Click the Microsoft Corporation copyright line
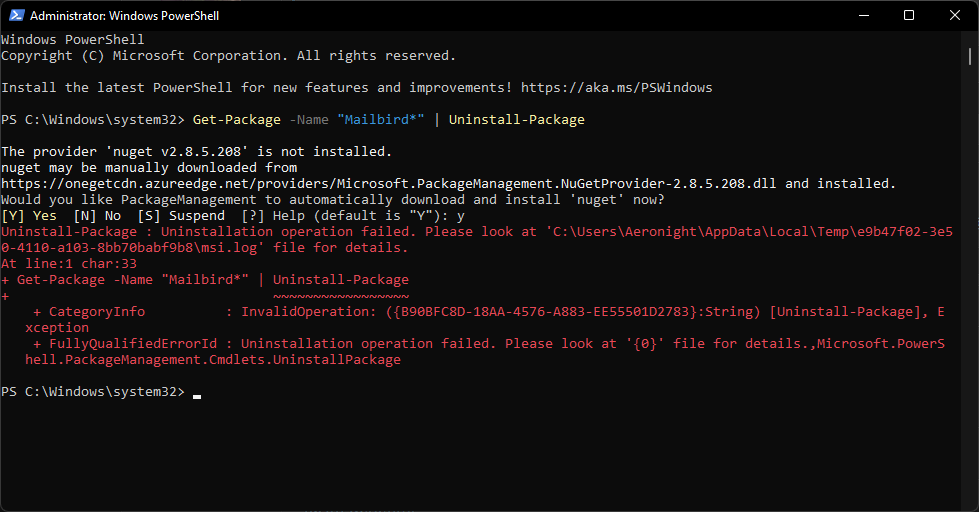 (x=228, y=56)
